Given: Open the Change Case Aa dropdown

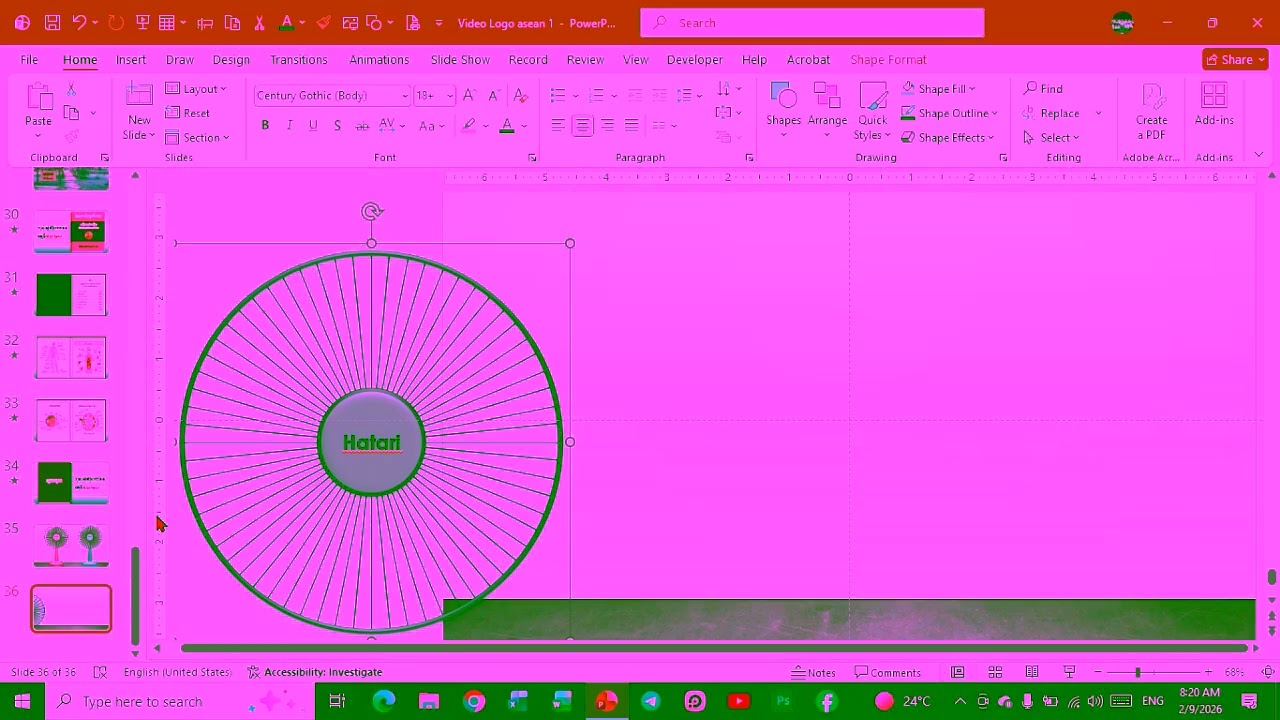Looking at the screenshot, I should point(431,125).
